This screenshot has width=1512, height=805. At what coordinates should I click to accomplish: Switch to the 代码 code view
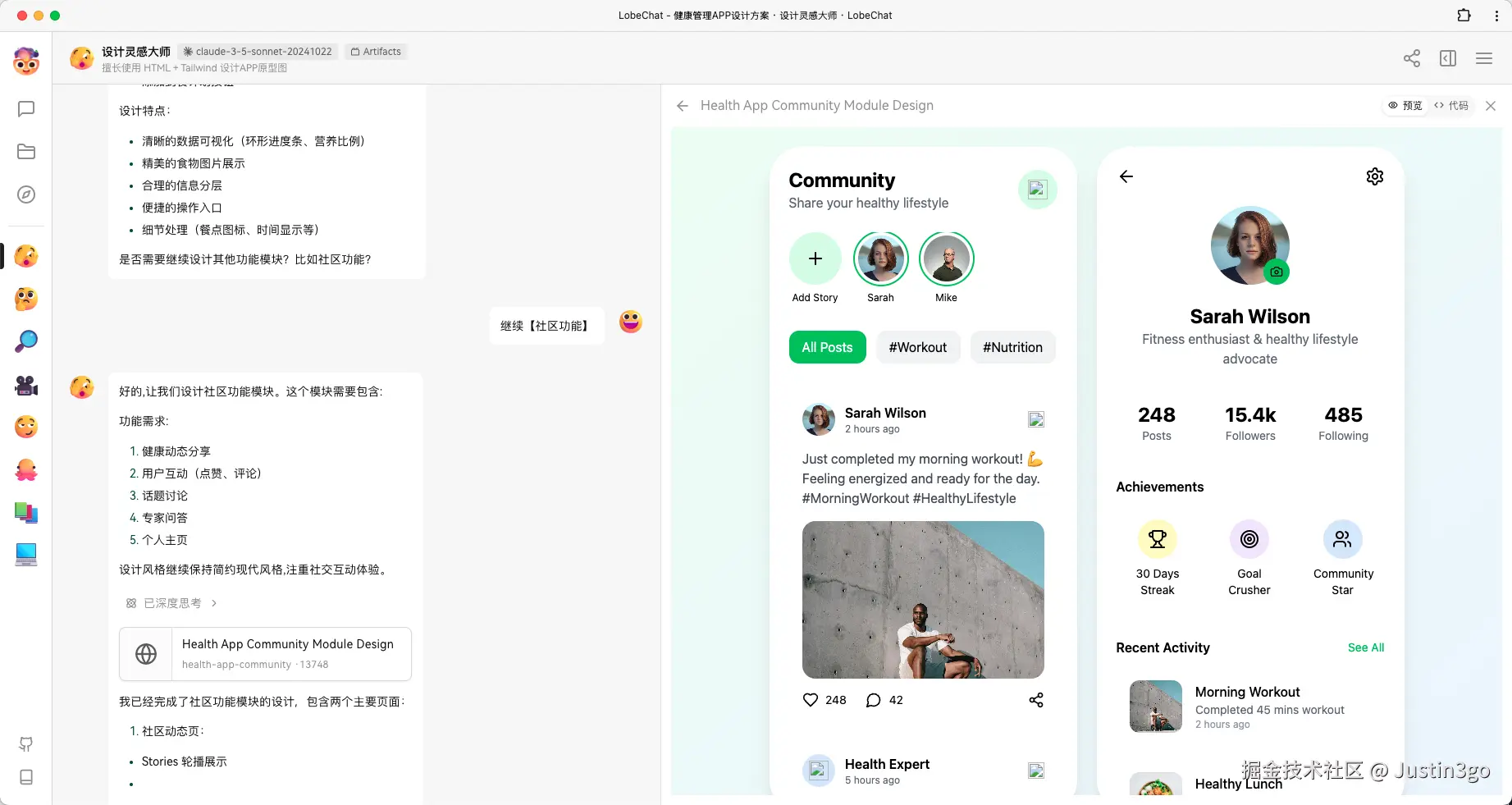tap(1451, 106)
